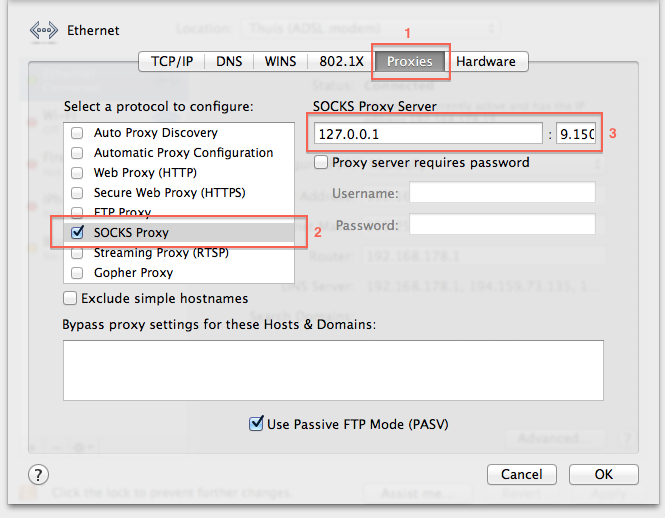This screenshot has height=518, width=665.
Task: Click the Cancel button
Action: click(522, 474)
